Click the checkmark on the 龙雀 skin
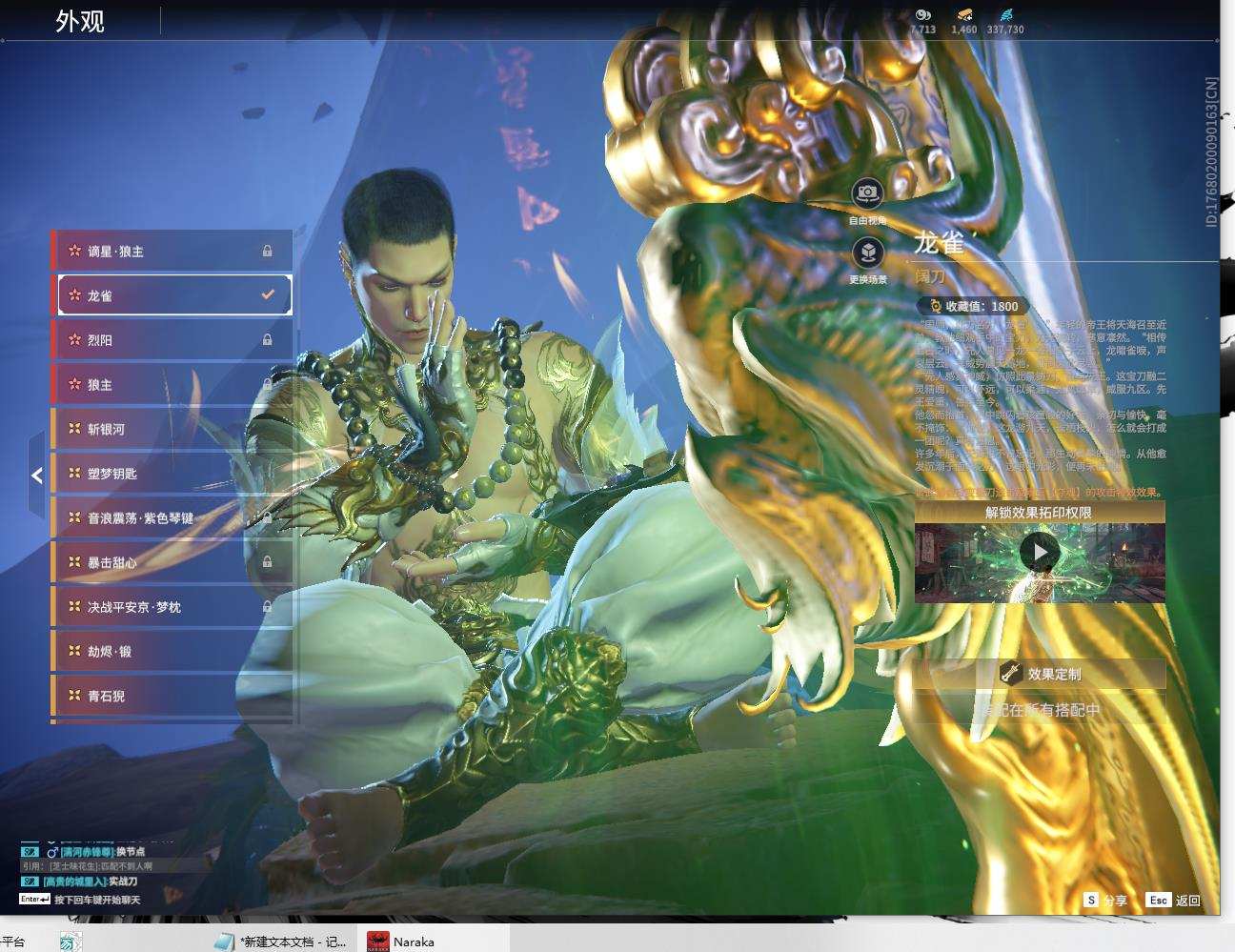 click(x=268, y=295)
